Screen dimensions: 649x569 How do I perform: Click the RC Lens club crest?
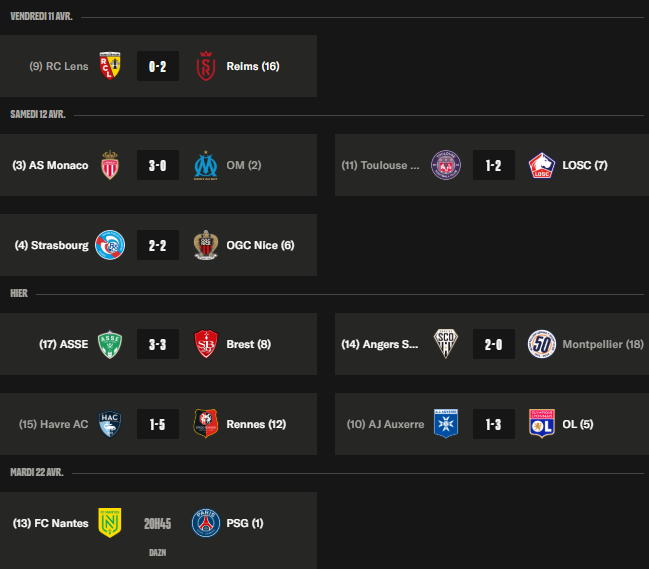coord(109,66)
